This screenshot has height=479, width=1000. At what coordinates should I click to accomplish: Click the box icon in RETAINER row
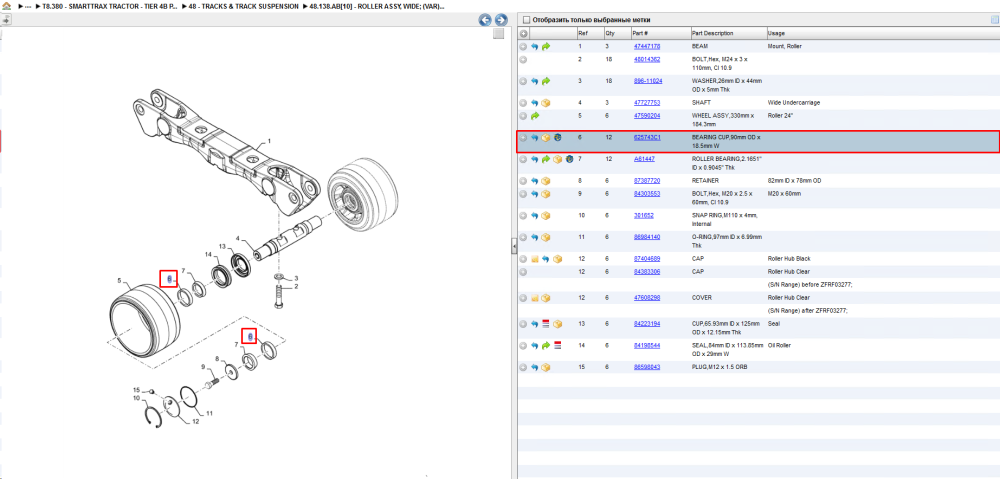pos(546,181)
